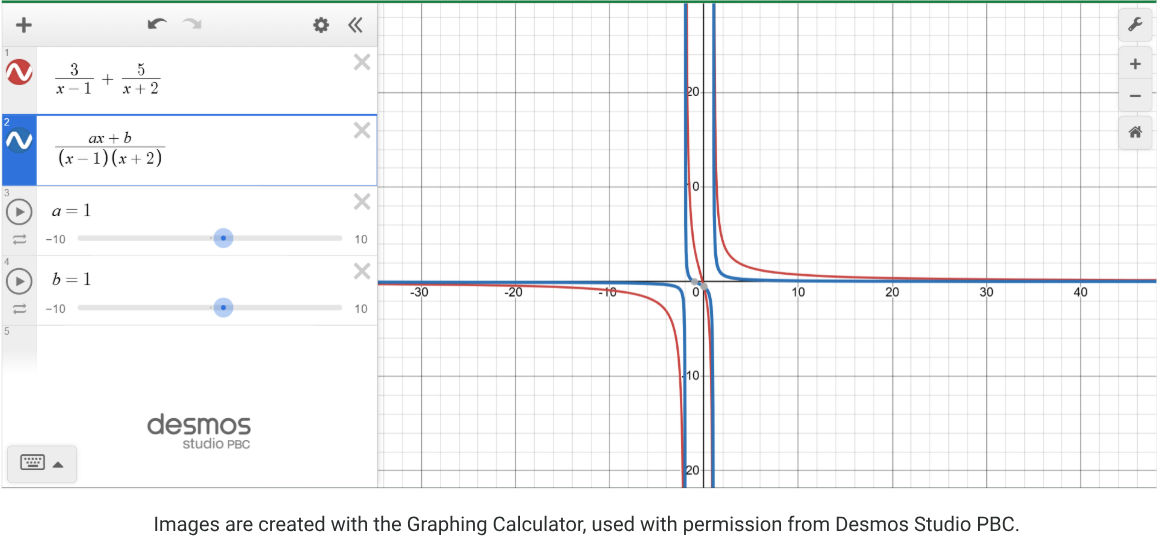Redo the last action
Image resolution: width=1161 pixels, height=538 pixels.
193,24
